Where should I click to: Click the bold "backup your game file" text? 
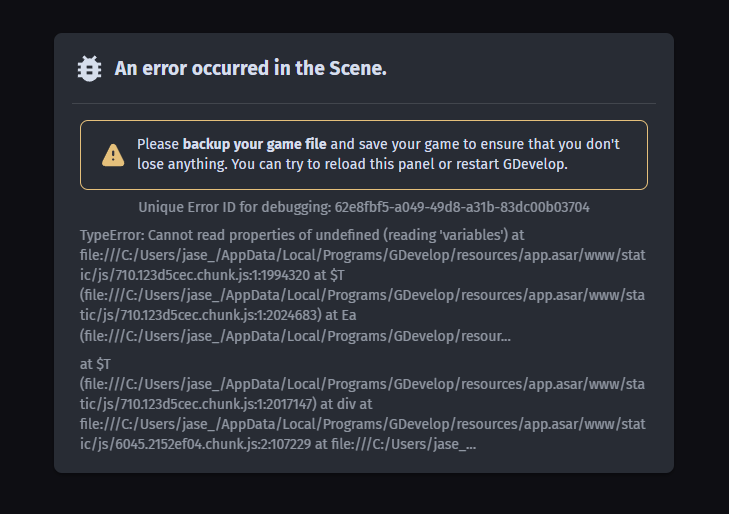pyautogui.click(x=254, y=144)
